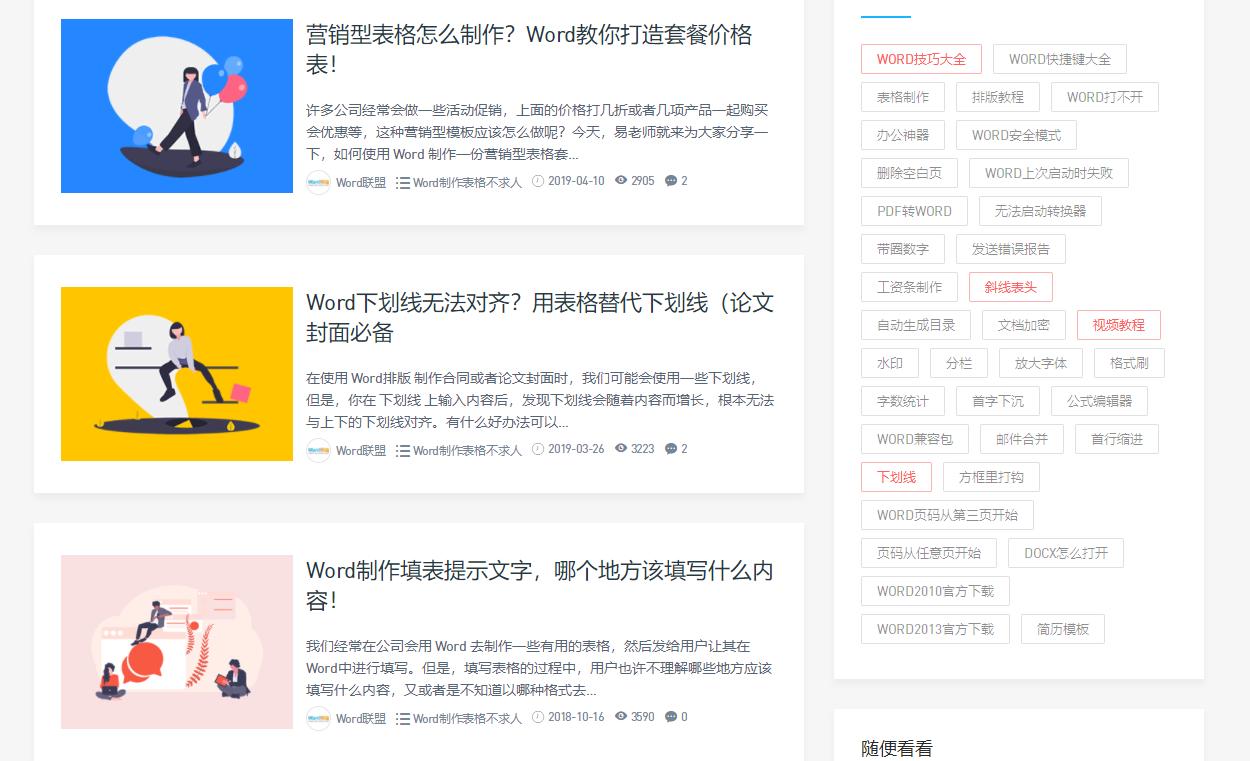Toggle the 下划线 tag filter
Screen dimensions: 1250x761
896,477
